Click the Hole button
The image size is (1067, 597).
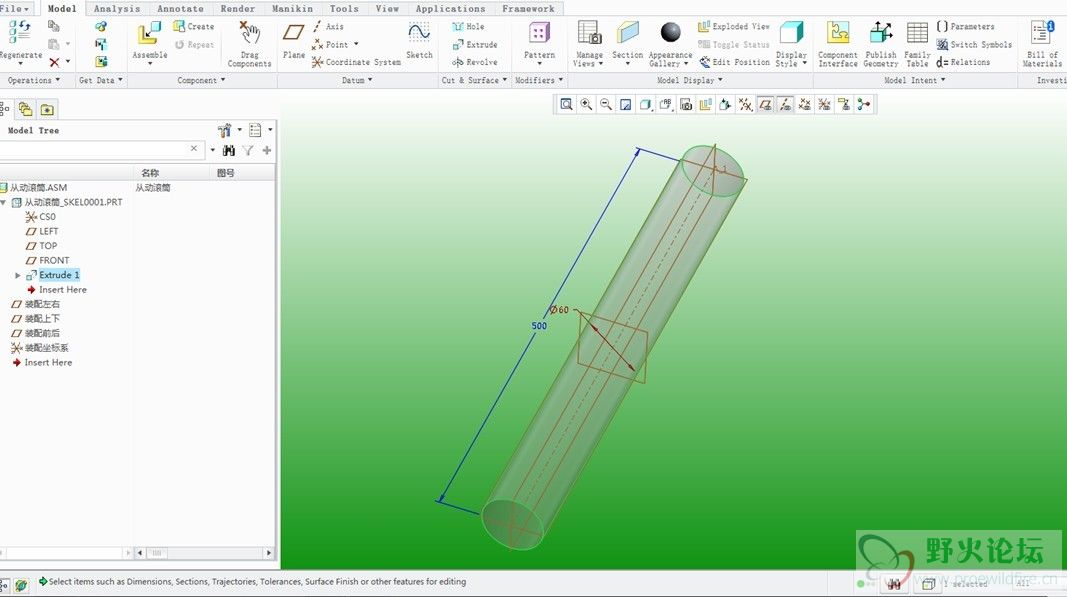point(468,27)
